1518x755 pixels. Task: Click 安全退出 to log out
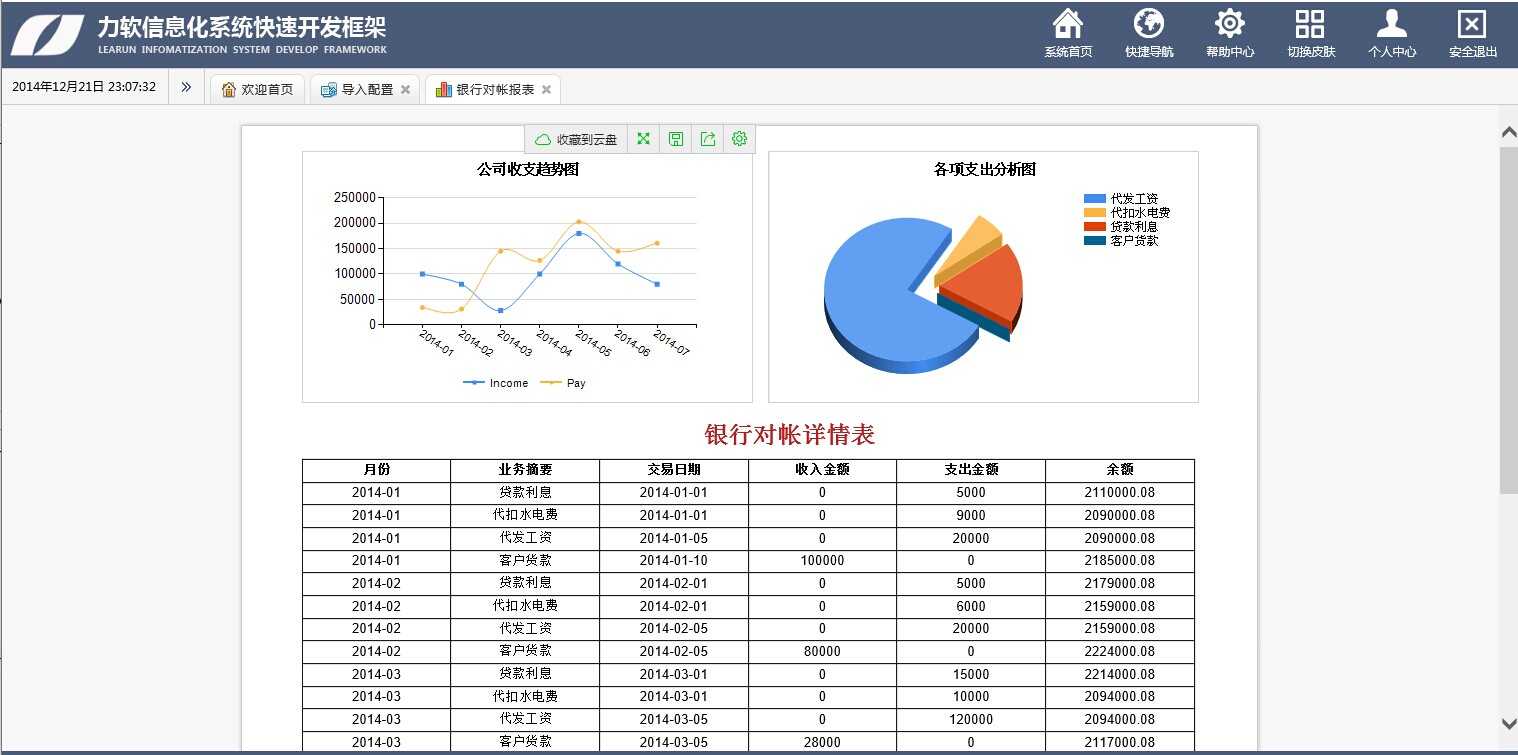pos(1473,34)
